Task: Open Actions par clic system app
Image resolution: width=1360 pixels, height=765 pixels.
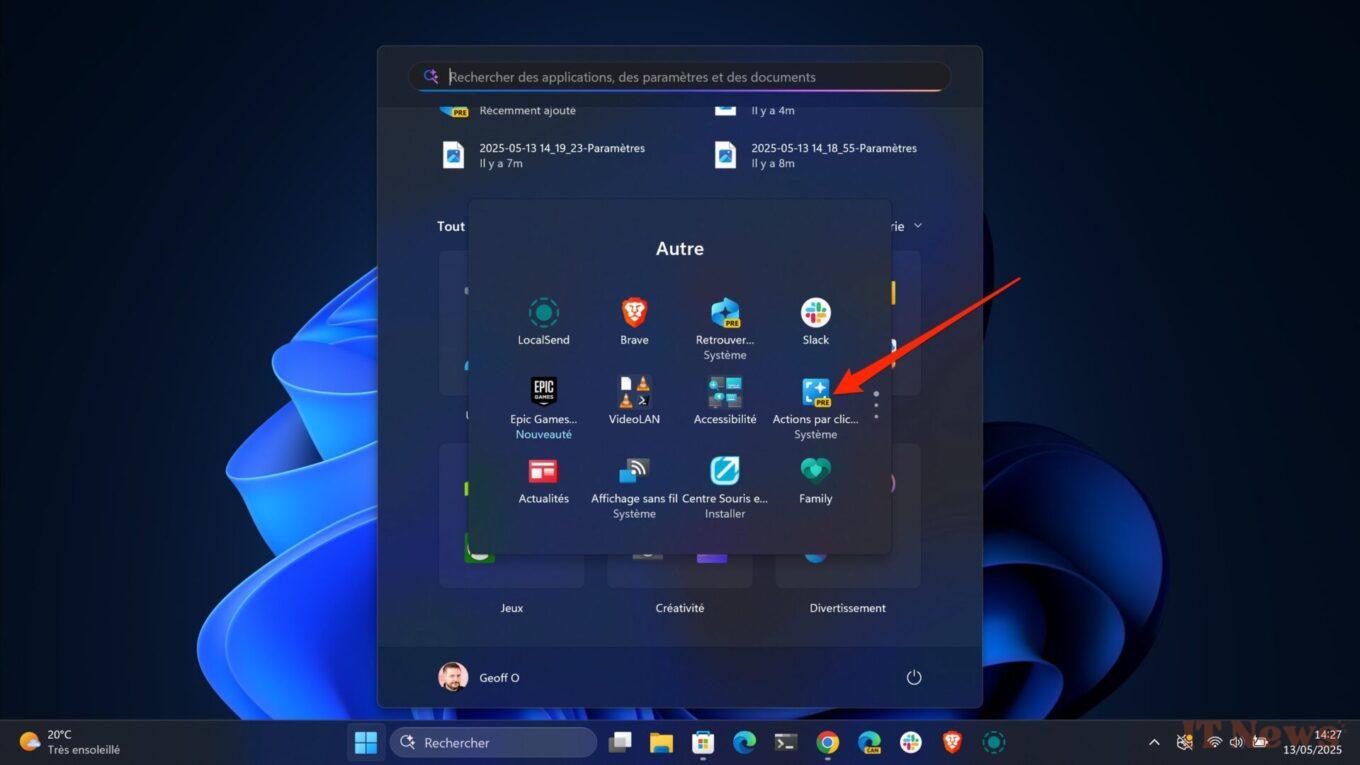Action: tap(815, 407)
